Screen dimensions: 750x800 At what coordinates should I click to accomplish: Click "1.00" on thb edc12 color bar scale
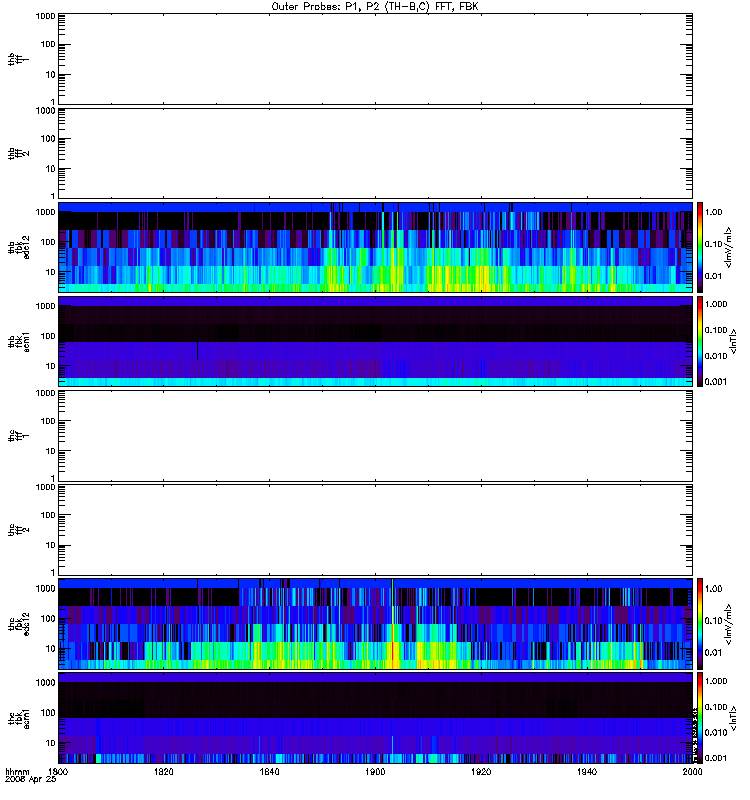tap(713, 212)
